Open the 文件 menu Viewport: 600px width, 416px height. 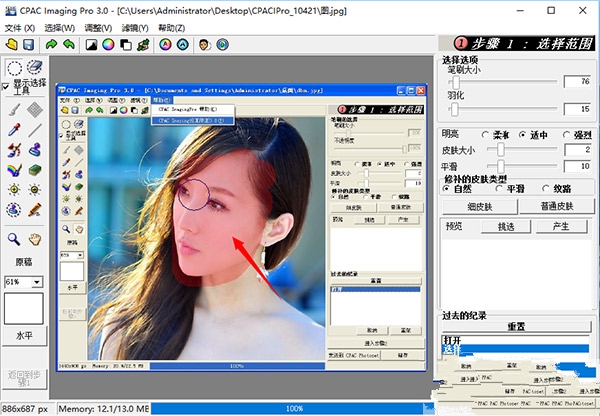click(20, 28)
